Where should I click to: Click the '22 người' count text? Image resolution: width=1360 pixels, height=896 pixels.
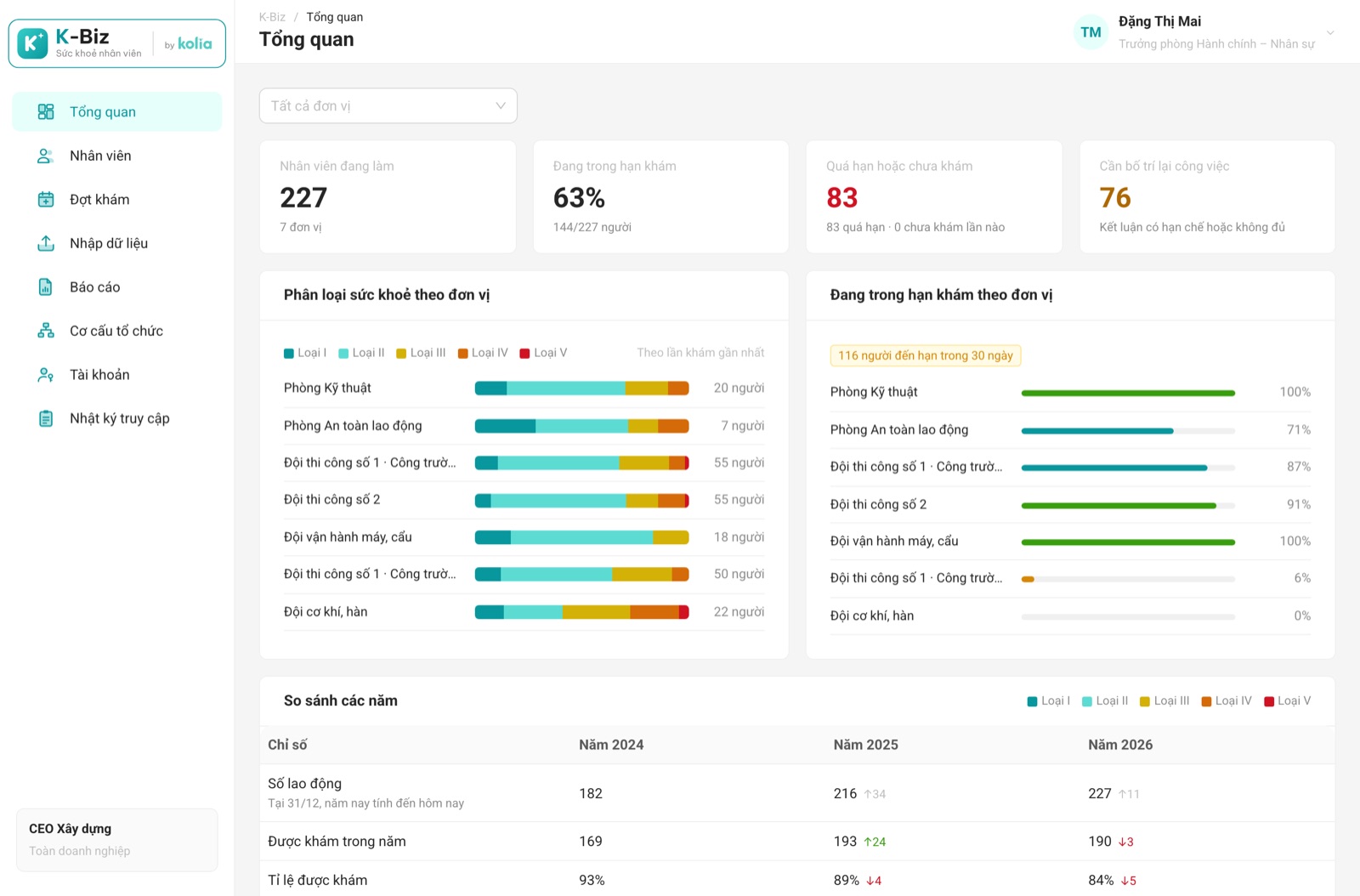point(739,612)
